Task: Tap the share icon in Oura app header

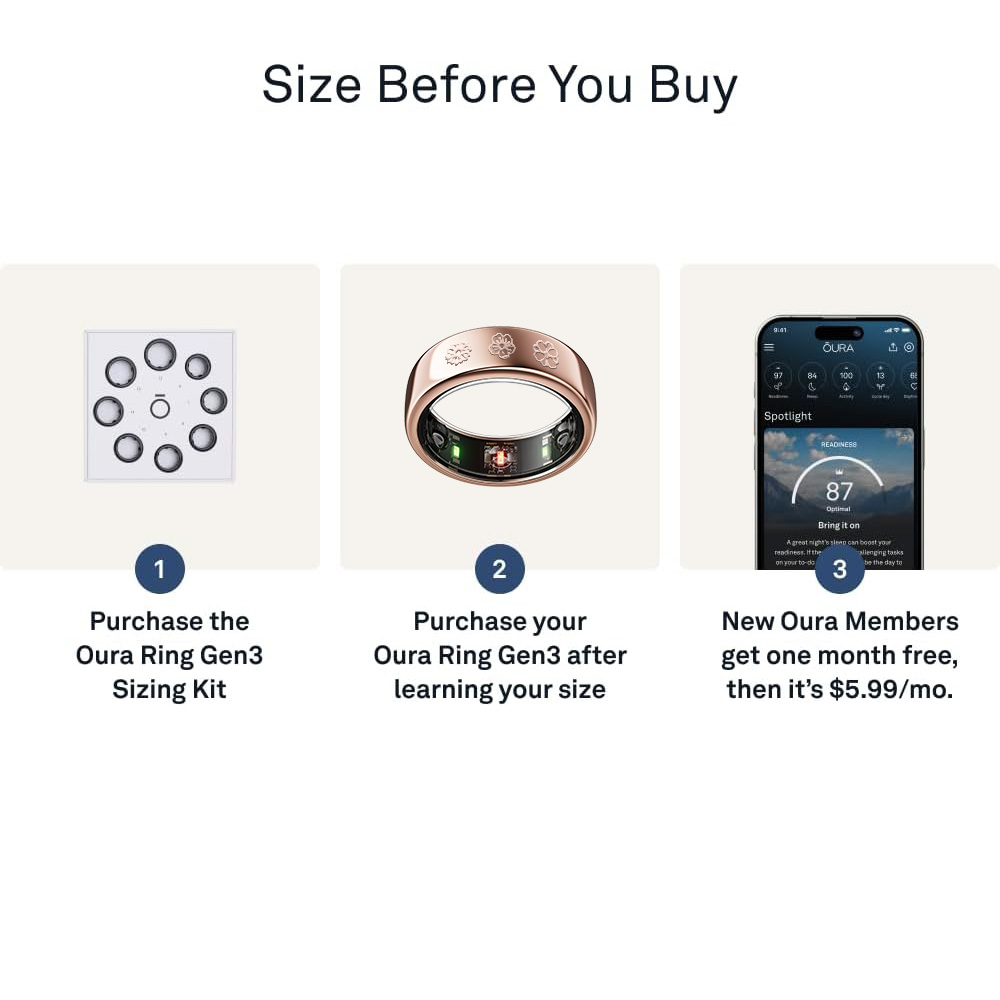Action: 893,347
